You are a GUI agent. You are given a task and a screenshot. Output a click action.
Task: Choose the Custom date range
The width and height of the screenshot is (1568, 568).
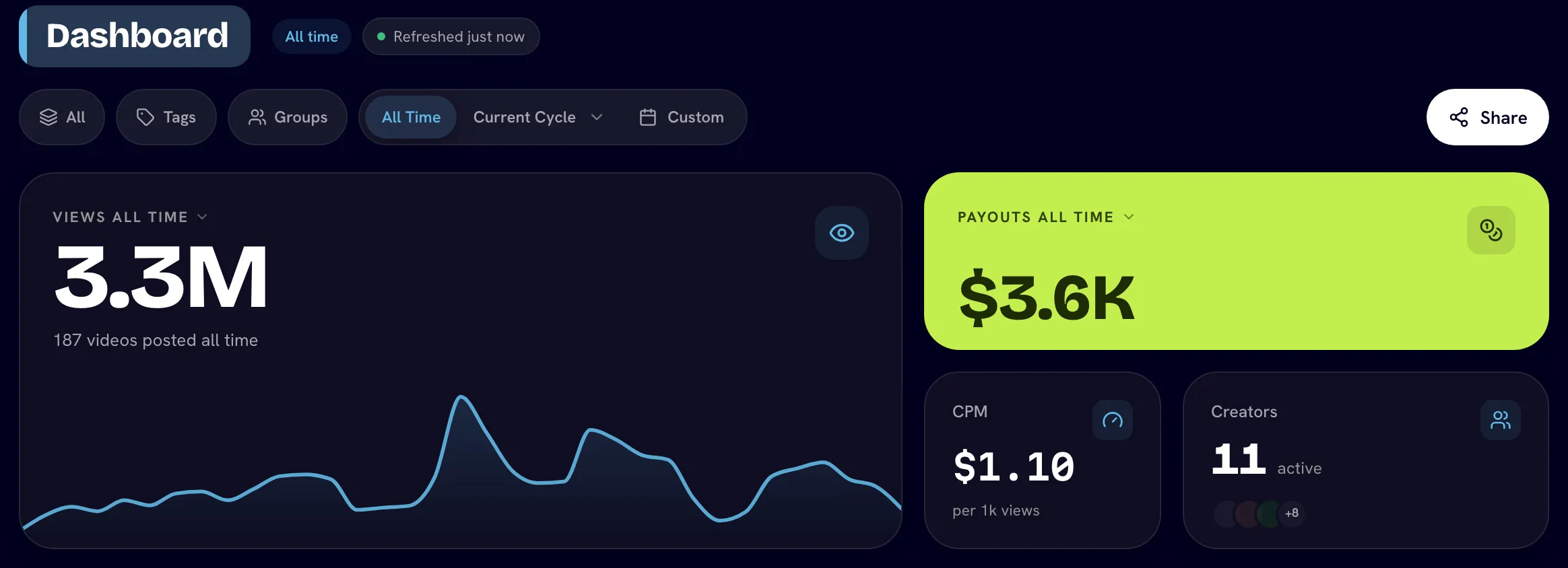click(682, 117)
